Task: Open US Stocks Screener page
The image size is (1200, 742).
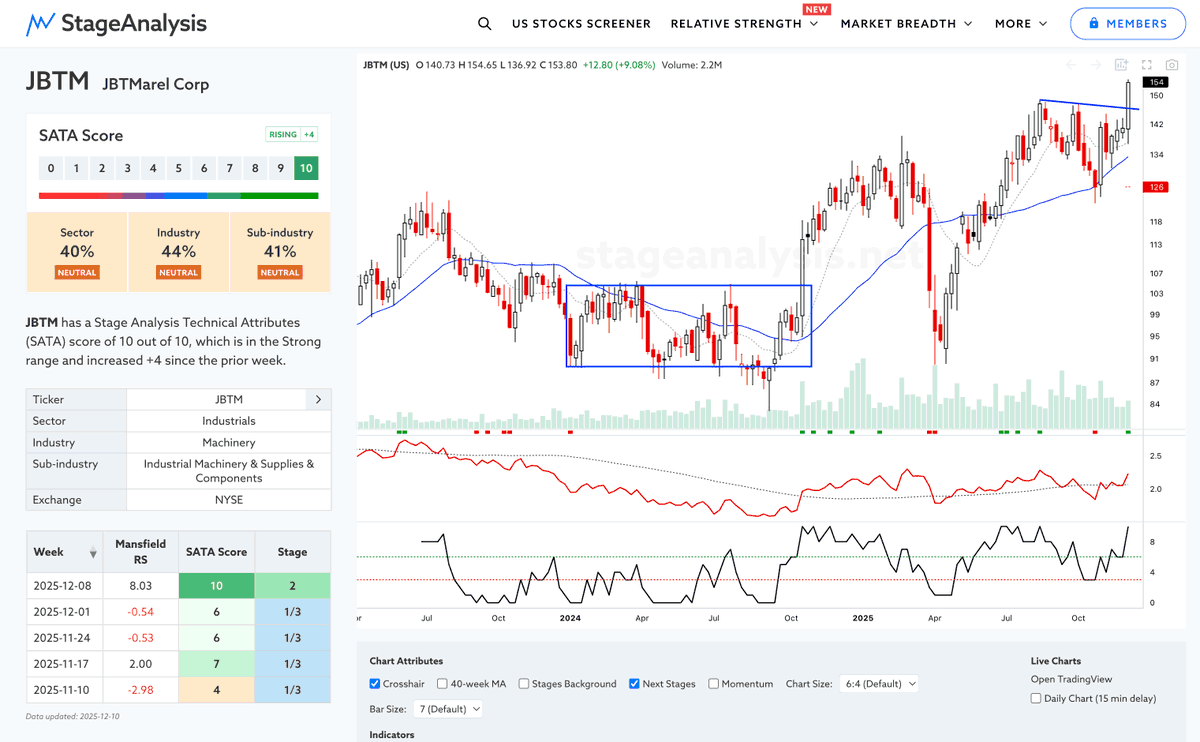Action: [x=581, y=23]
